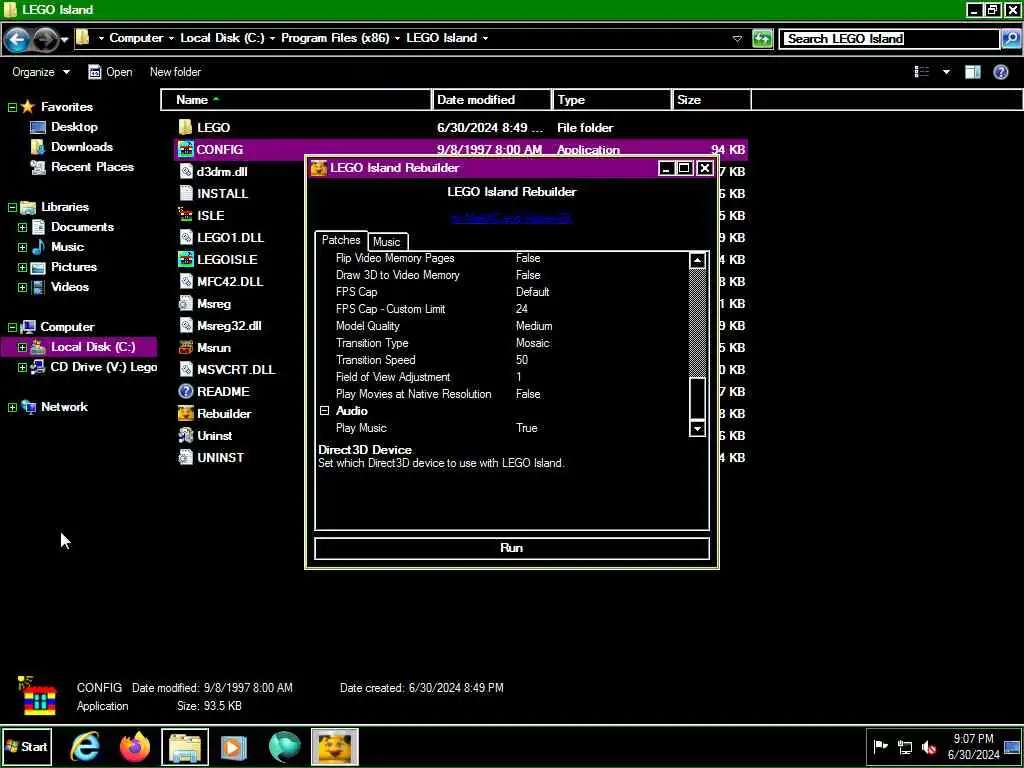This screenshot has width=1024, height=768.
Task: Sort file list by Date modified column
Action: click(492, 100)
